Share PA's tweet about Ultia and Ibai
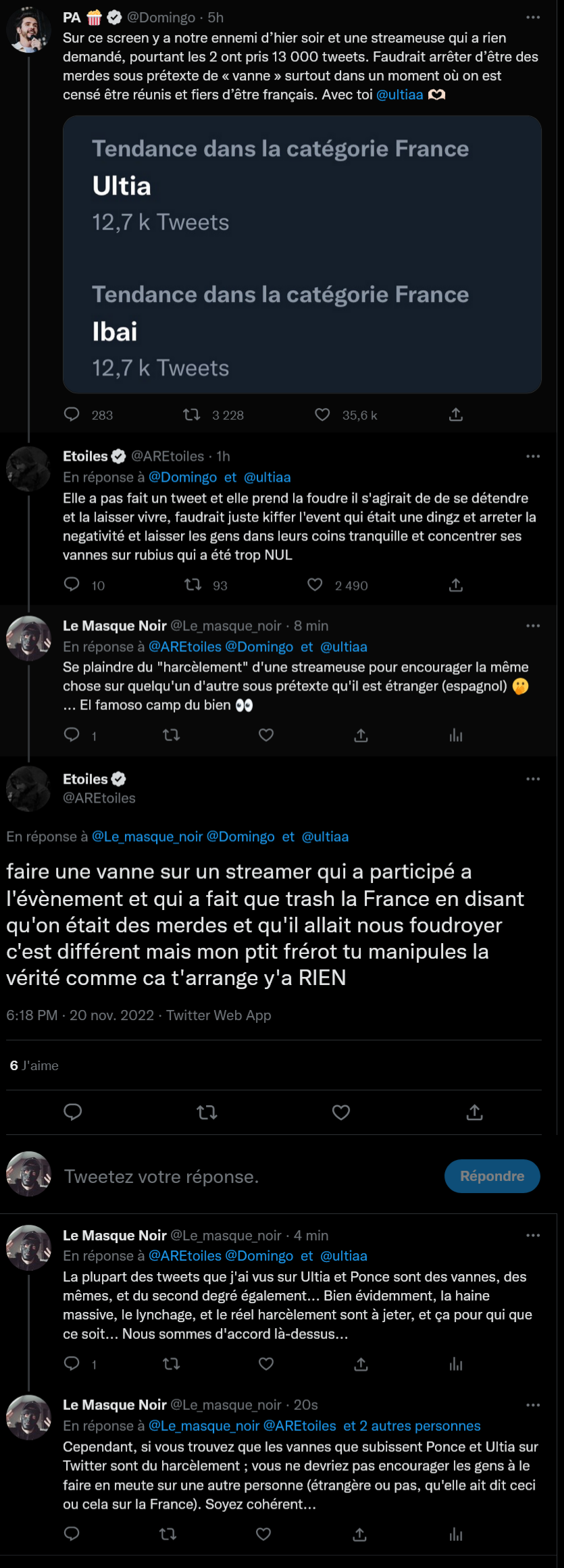564x1568 pixels. 456,414
